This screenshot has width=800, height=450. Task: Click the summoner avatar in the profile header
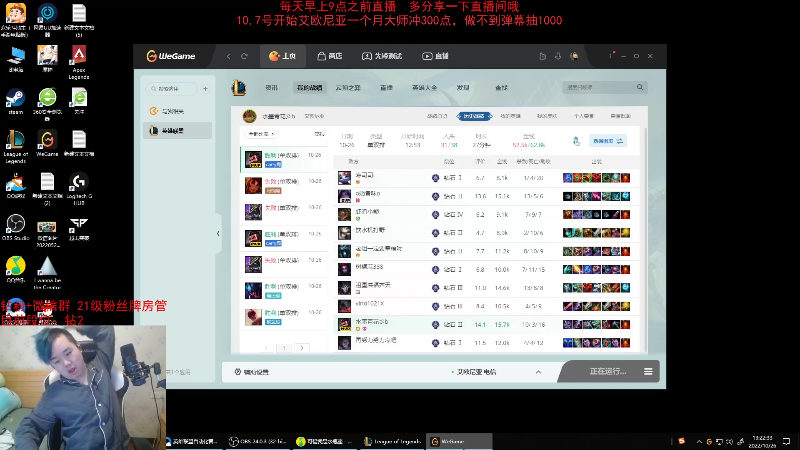pyautogui.click(x=249, y=116)
